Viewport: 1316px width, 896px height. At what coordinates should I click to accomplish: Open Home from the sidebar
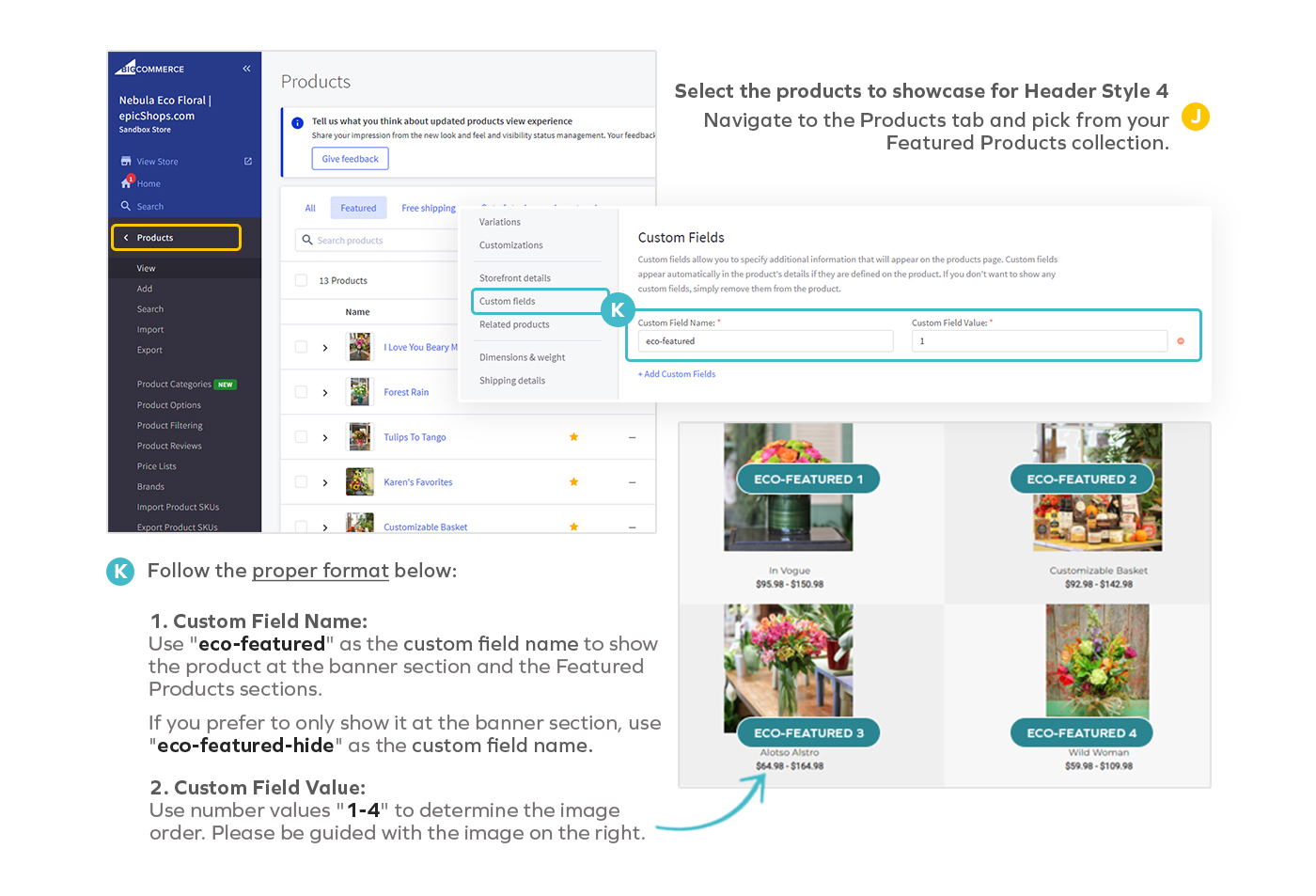[147, 182]
